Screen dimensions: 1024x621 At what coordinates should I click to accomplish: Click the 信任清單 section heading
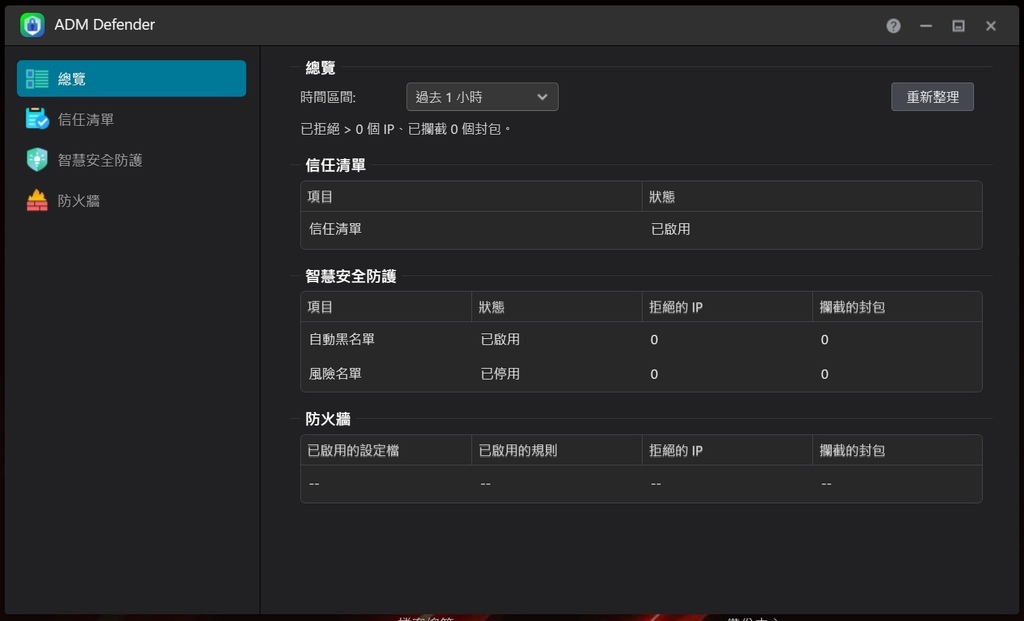(335, 165)
